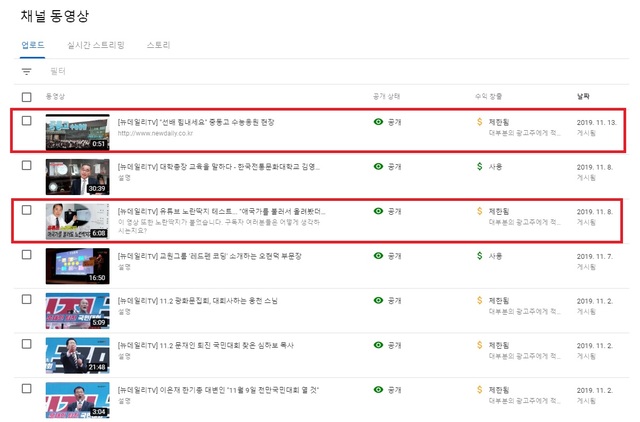Click the eye visibility icon for 교원그룹 '레드펜 코딩' video
This screenshot has width=640, height=422.
coord(378,255)
